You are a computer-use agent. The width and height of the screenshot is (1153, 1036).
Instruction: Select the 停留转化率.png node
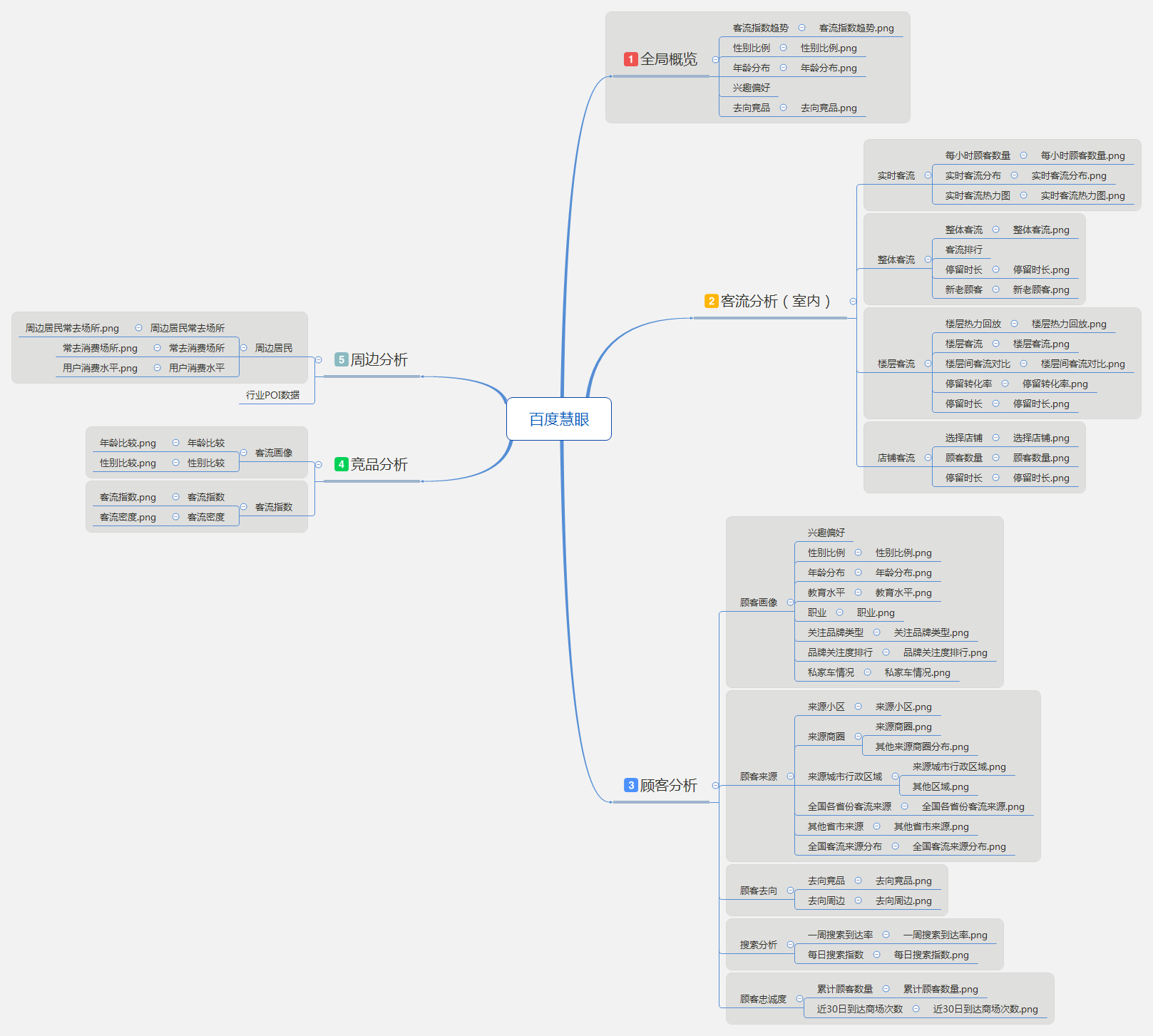pos(1055,384)
